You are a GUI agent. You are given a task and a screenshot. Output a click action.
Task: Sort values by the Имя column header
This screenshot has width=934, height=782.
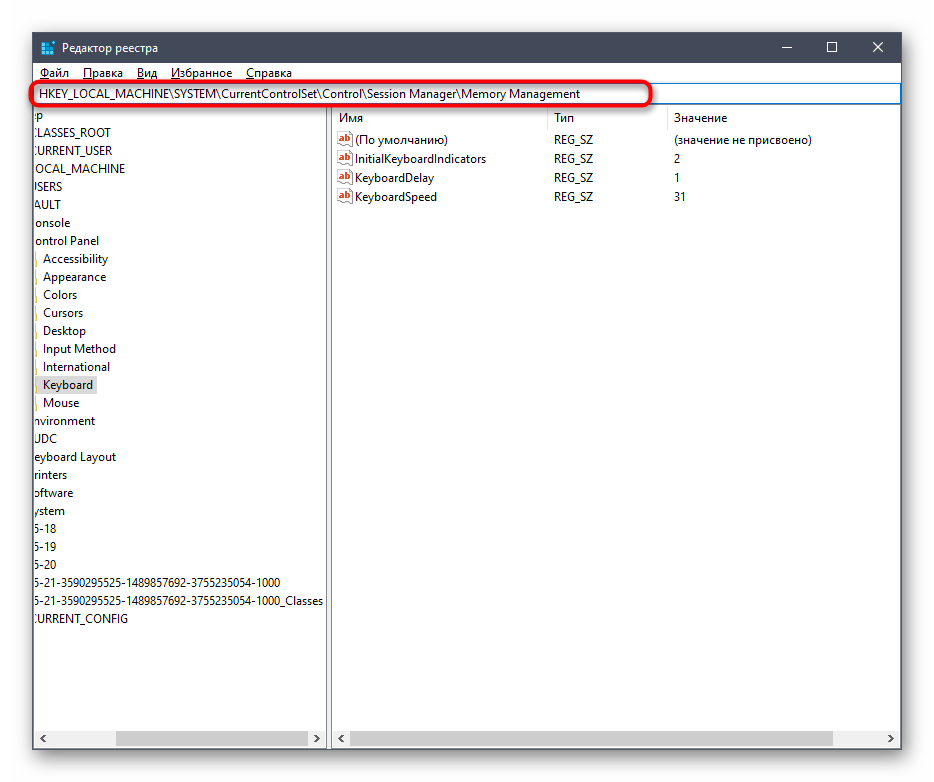click(x=440, y=118)
